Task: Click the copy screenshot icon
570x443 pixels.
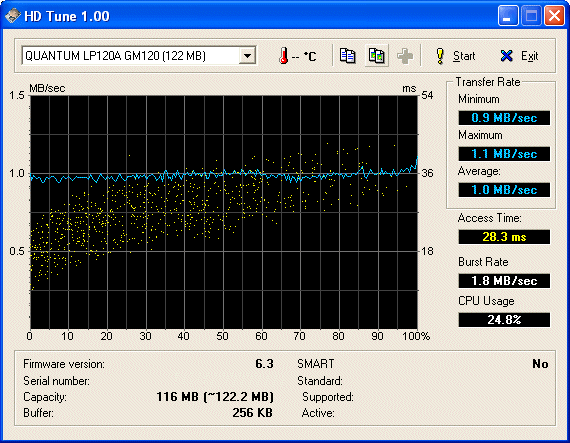Action: 377,56
